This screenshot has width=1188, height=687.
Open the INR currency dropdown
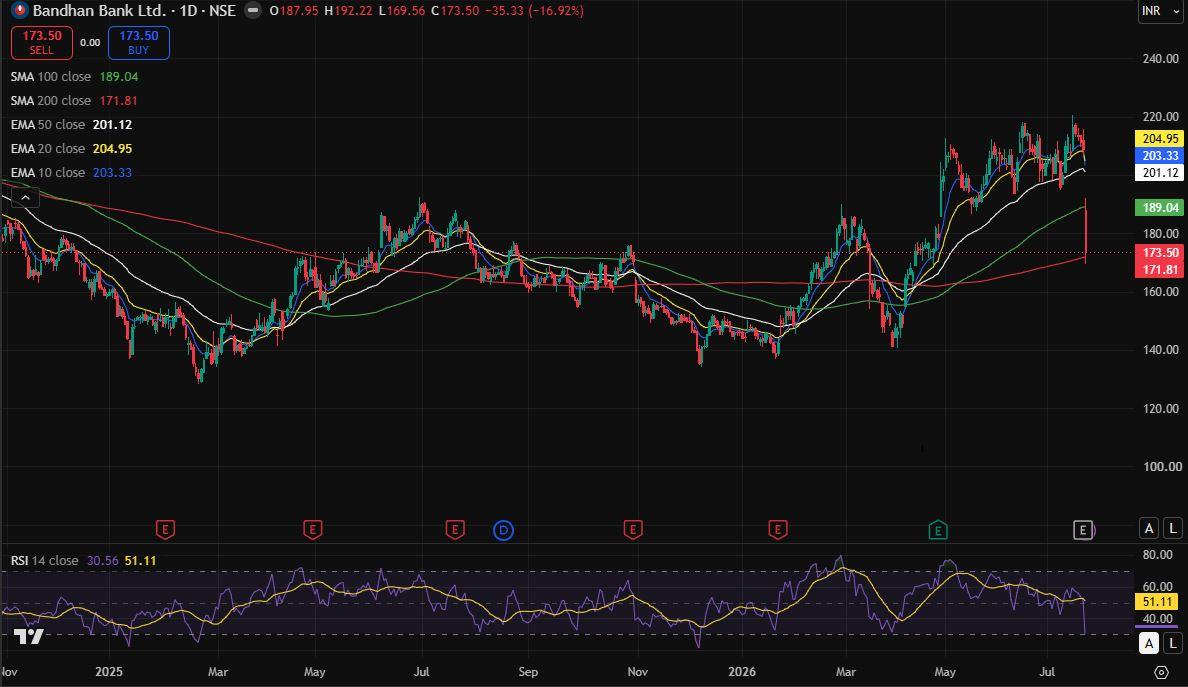tap(1160, 11)
